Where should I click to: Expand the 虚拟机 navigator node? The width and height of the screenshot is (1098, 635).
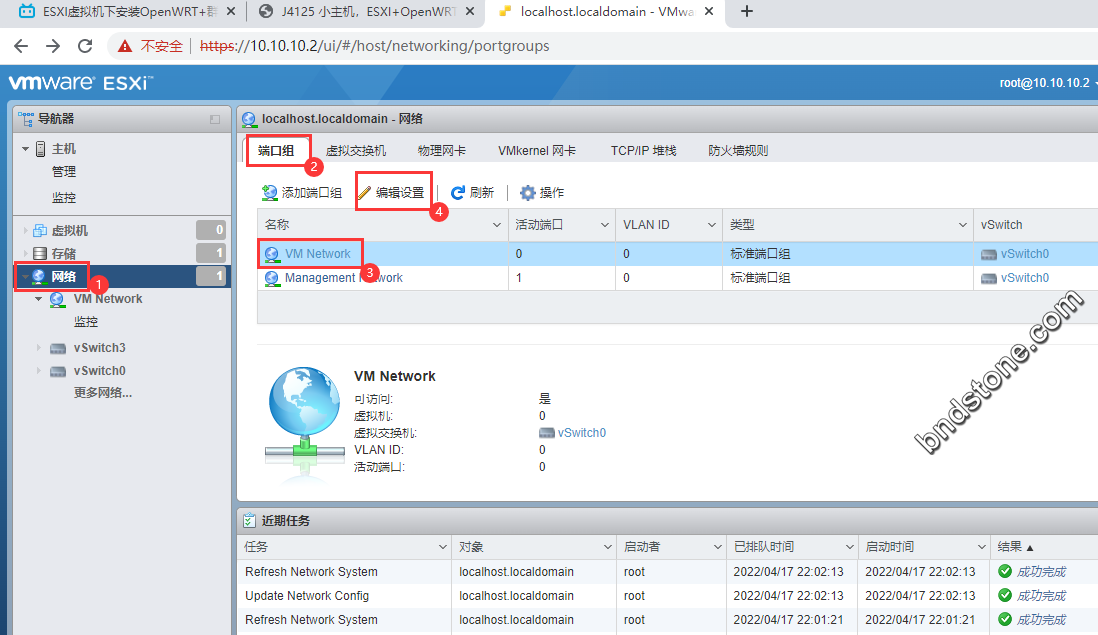point(25,230)
